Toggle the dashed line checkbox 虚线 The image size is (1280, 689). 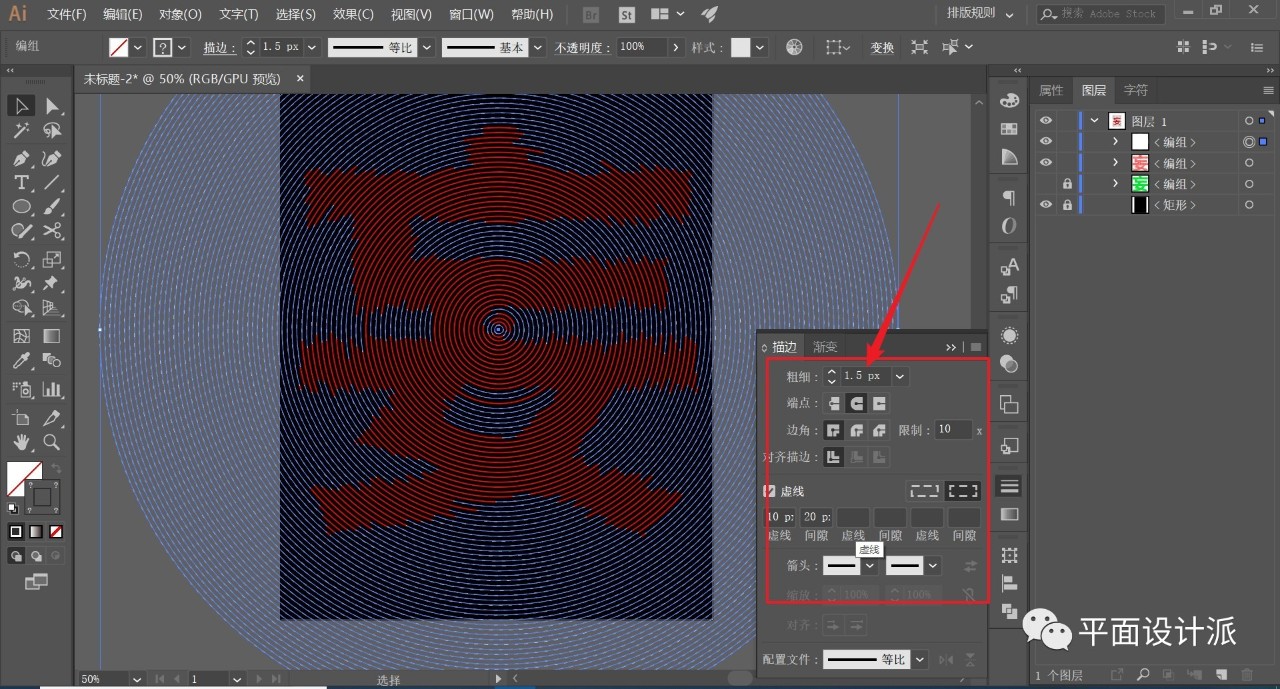[x=769, y=491]
